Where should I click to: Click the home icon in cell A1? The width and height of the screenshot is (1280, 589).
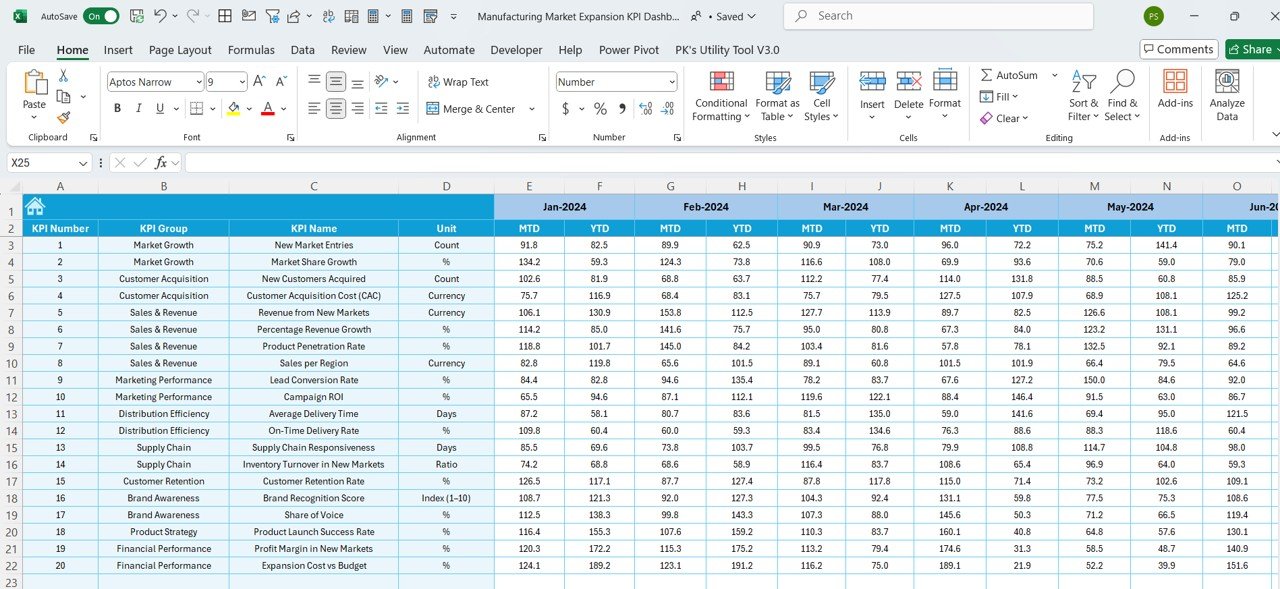(35, 206)
